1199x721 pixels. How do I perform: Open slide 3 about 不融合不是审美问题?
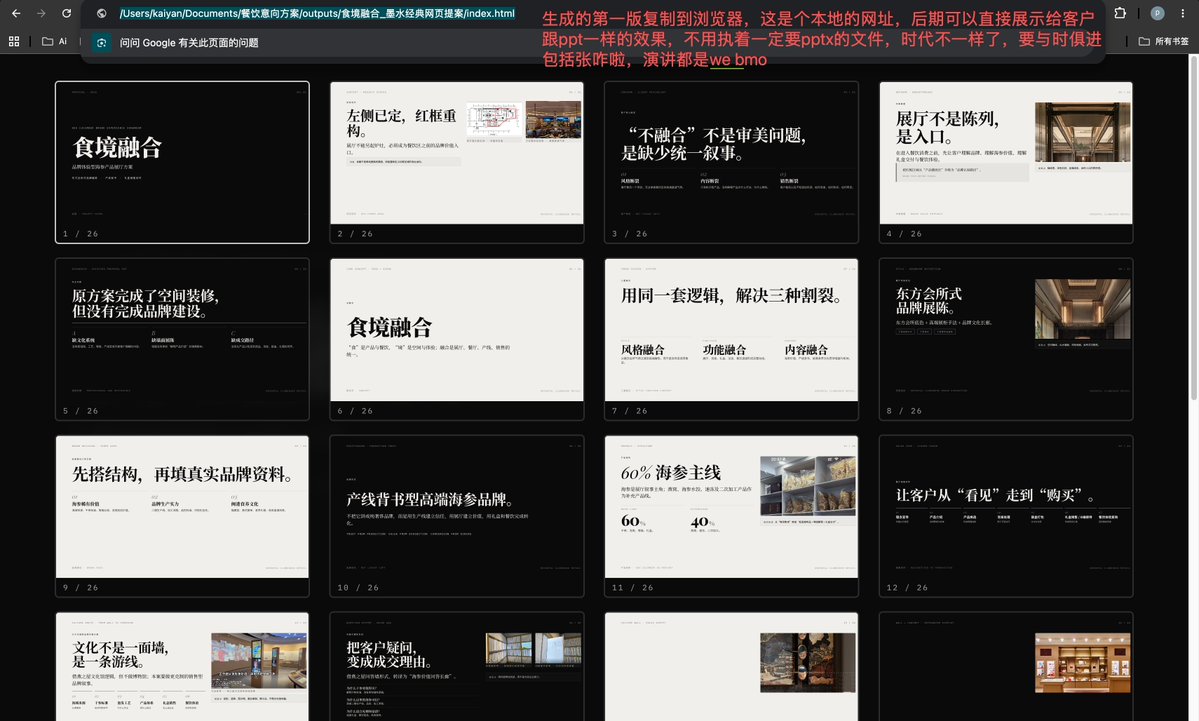731,162
